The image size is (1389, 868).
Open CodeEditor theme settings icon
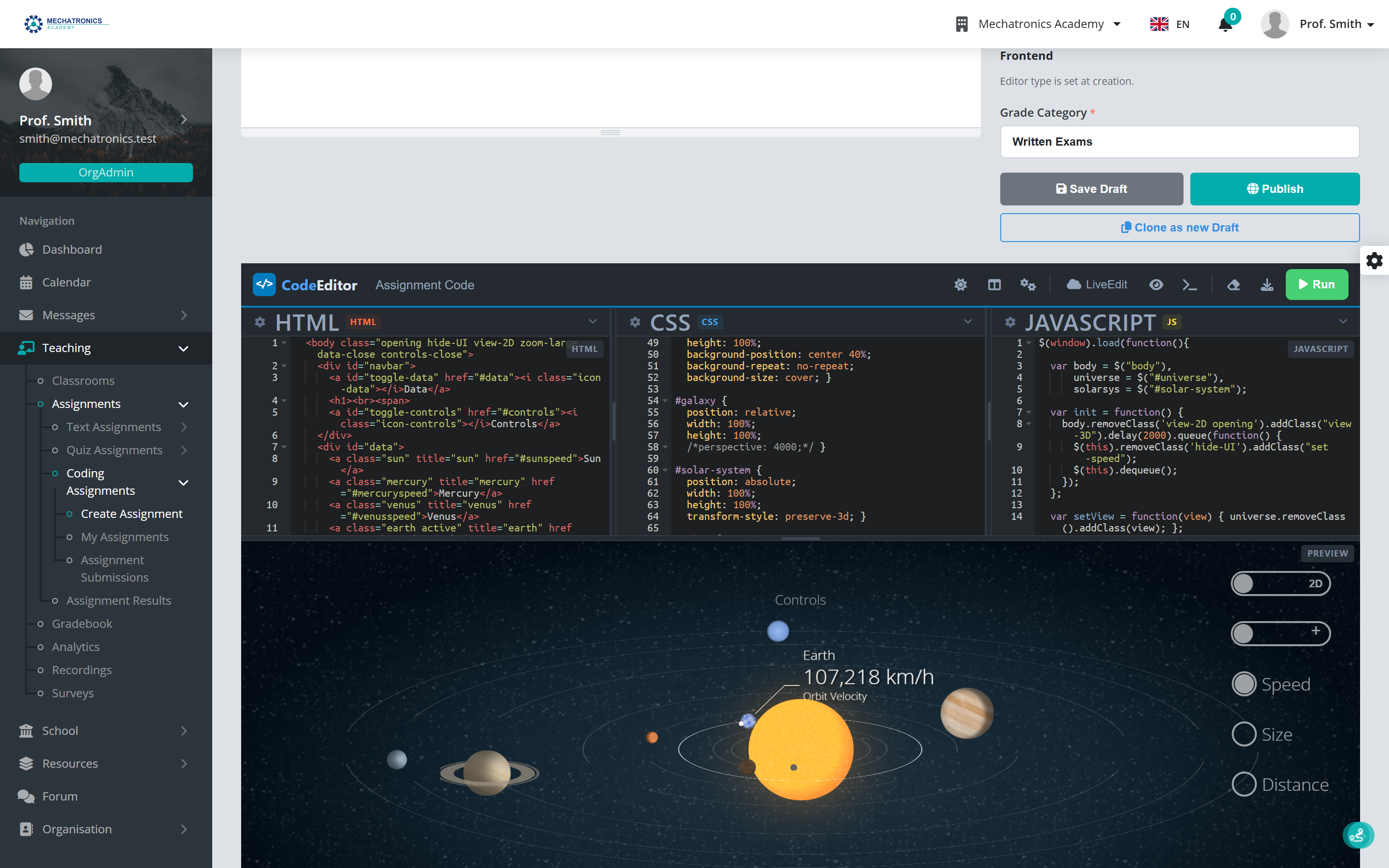[960, 285]
